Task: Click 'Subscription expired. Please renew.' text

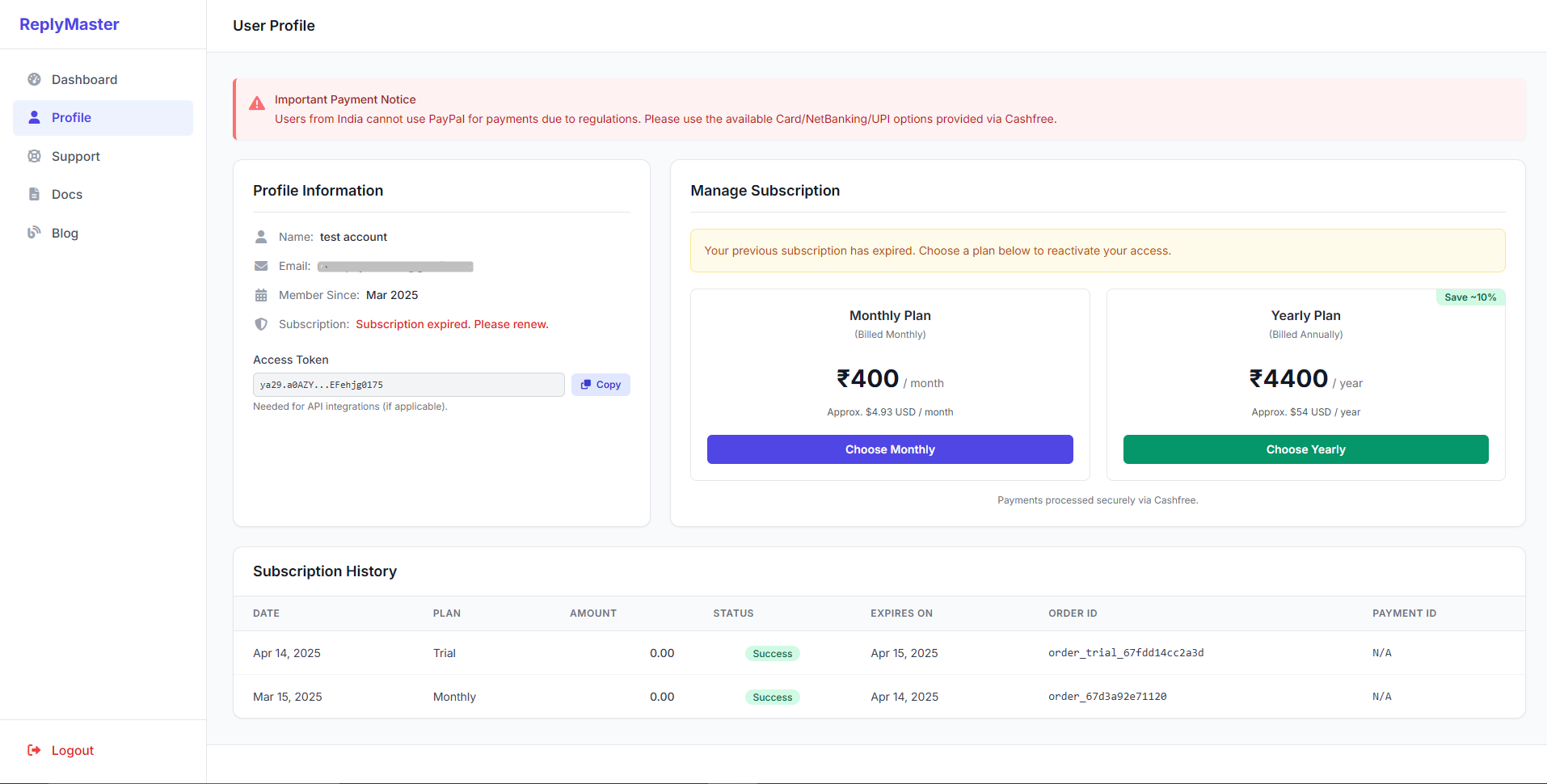Action: pyautogui.click(x=452, y=324)
